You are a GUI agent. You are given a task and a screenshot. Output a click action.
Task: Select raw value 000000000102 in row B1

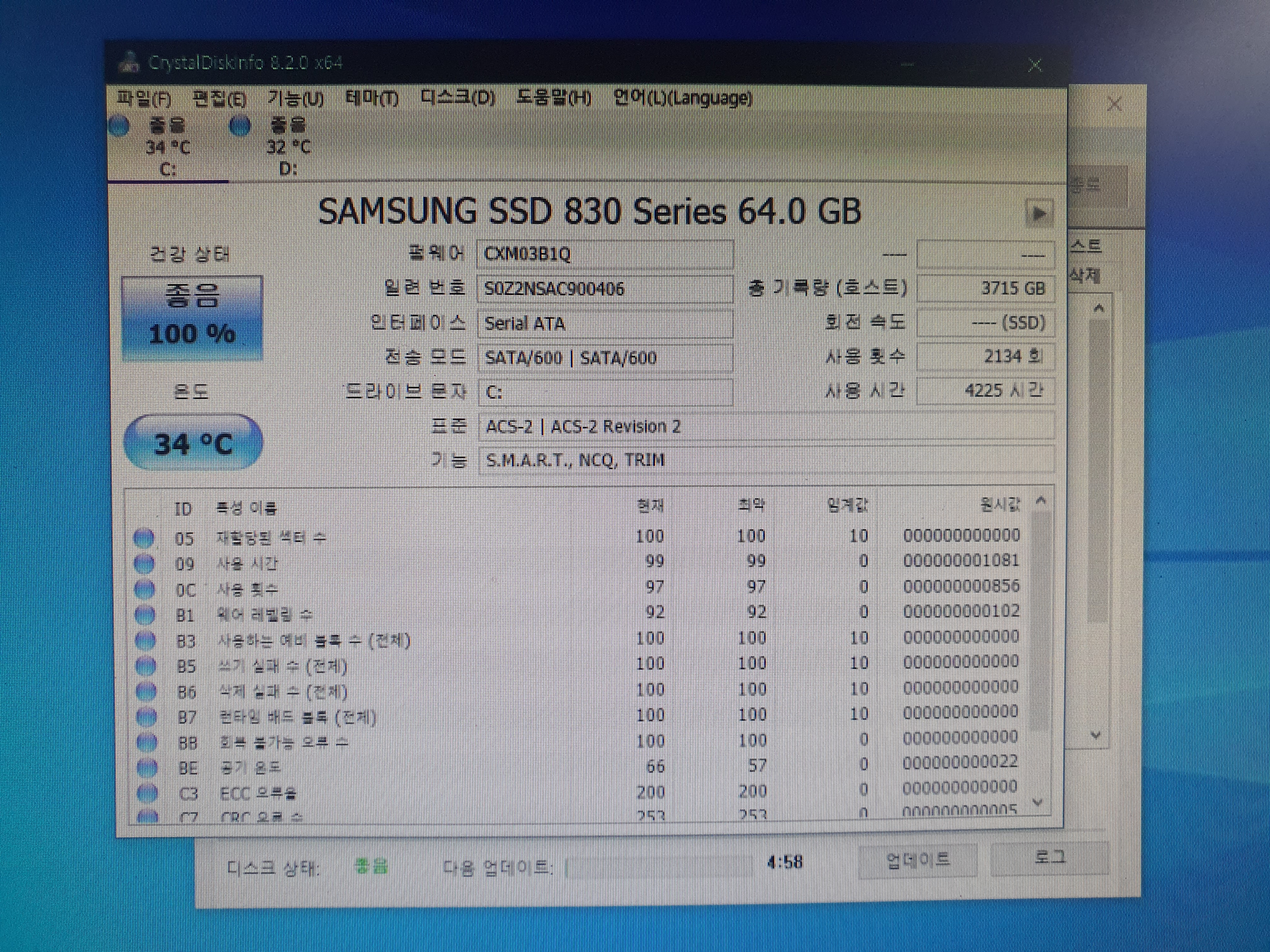tap(961, 611)
